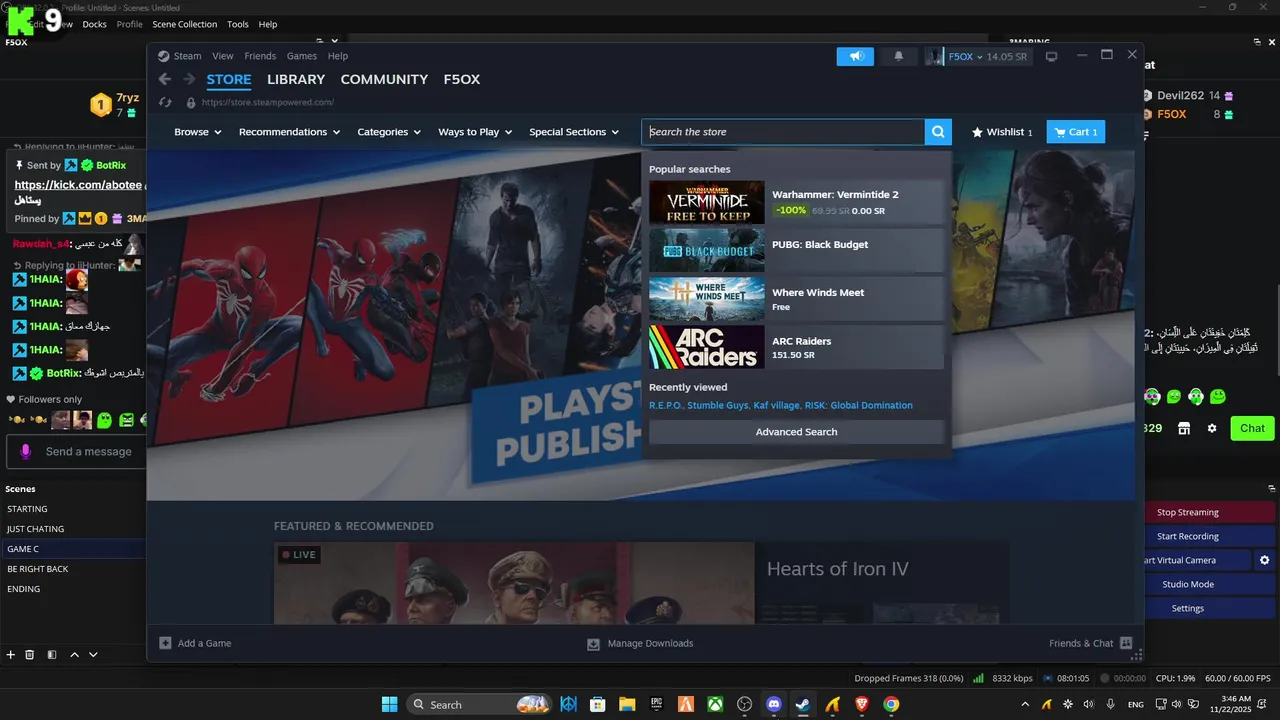This screenshot has height=720, width=1280.
Task: Open Epic Games Launcher from the taskbar
Action: pos(656,704)
